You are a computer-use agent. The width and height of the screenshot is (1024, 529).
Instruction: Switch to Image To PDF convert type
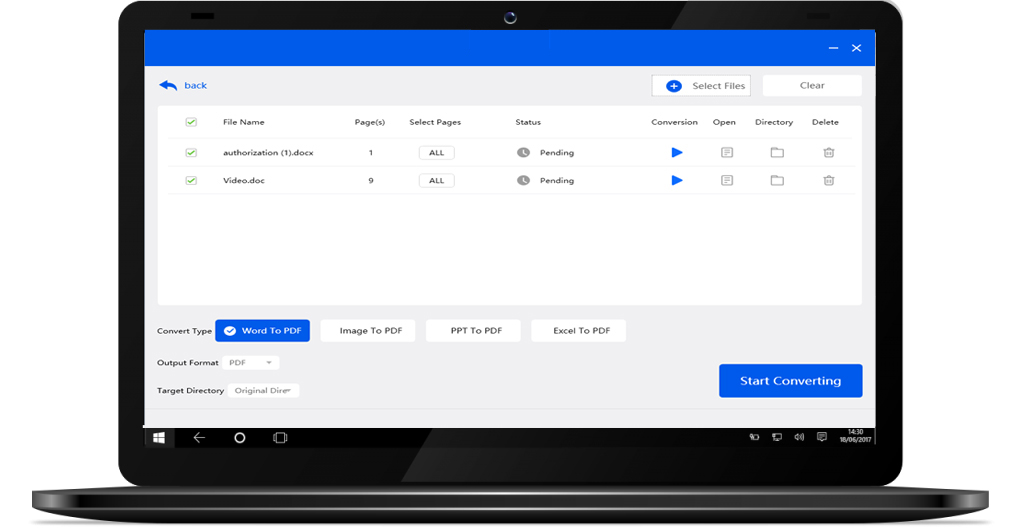(370, 330)
